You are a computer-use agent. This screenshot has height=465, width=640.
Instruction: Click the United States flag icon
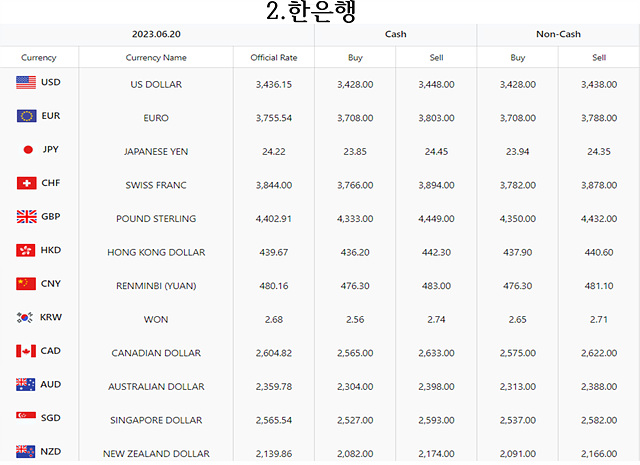pyautogui.click(x=26, y=82)
